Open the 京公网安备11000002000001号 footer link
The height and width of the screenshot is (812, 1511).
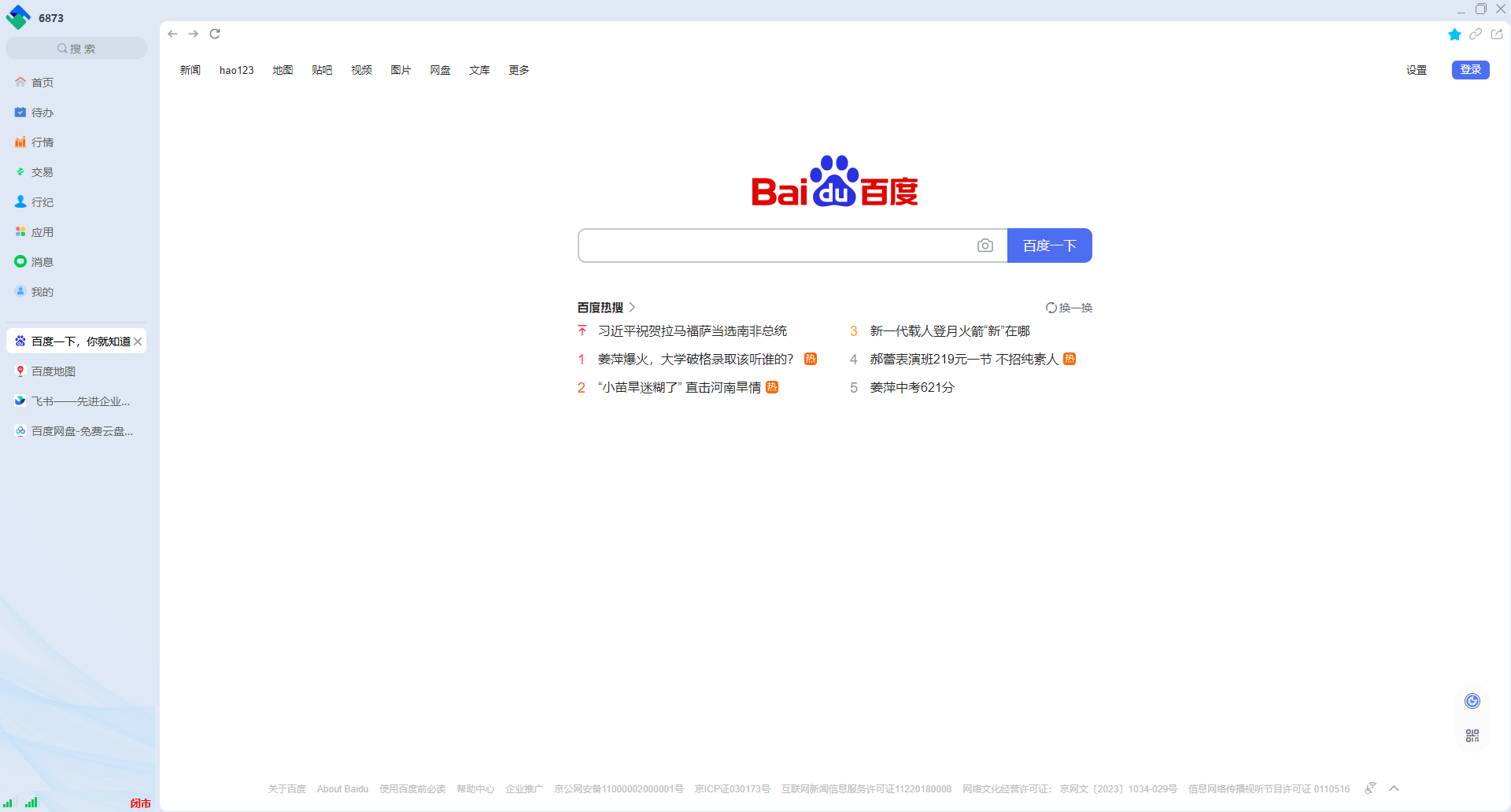tap(619, 789)
